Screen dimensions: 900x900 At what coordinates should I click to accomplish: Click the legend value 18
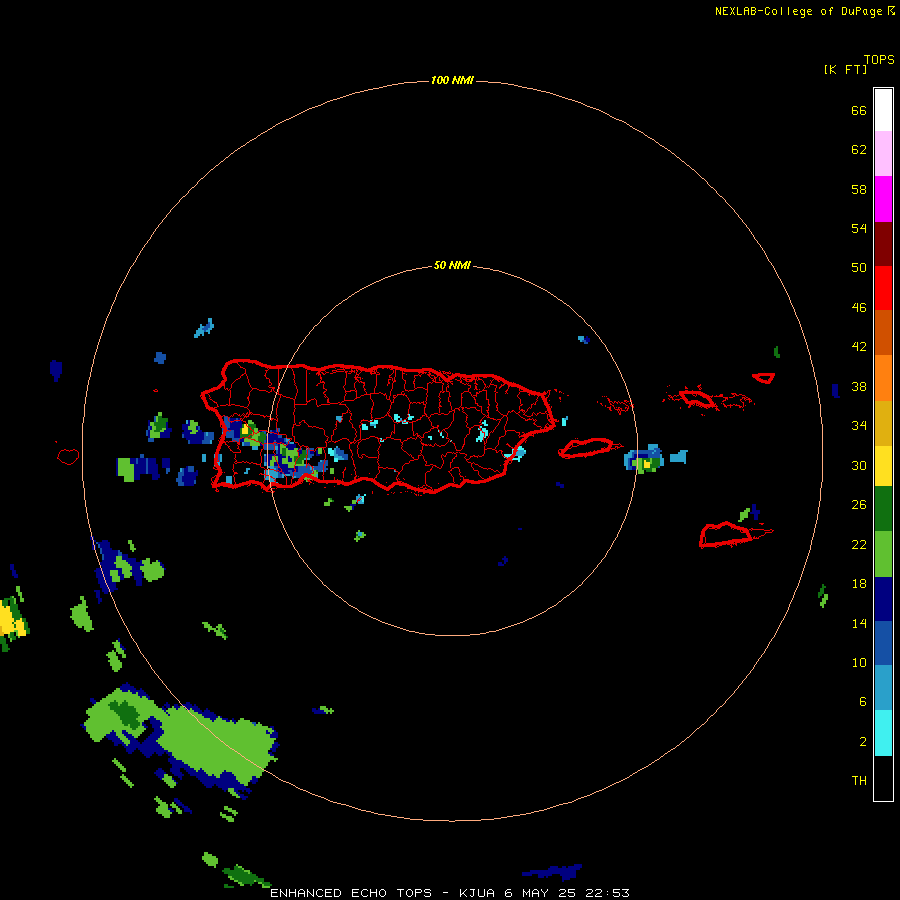859,584
